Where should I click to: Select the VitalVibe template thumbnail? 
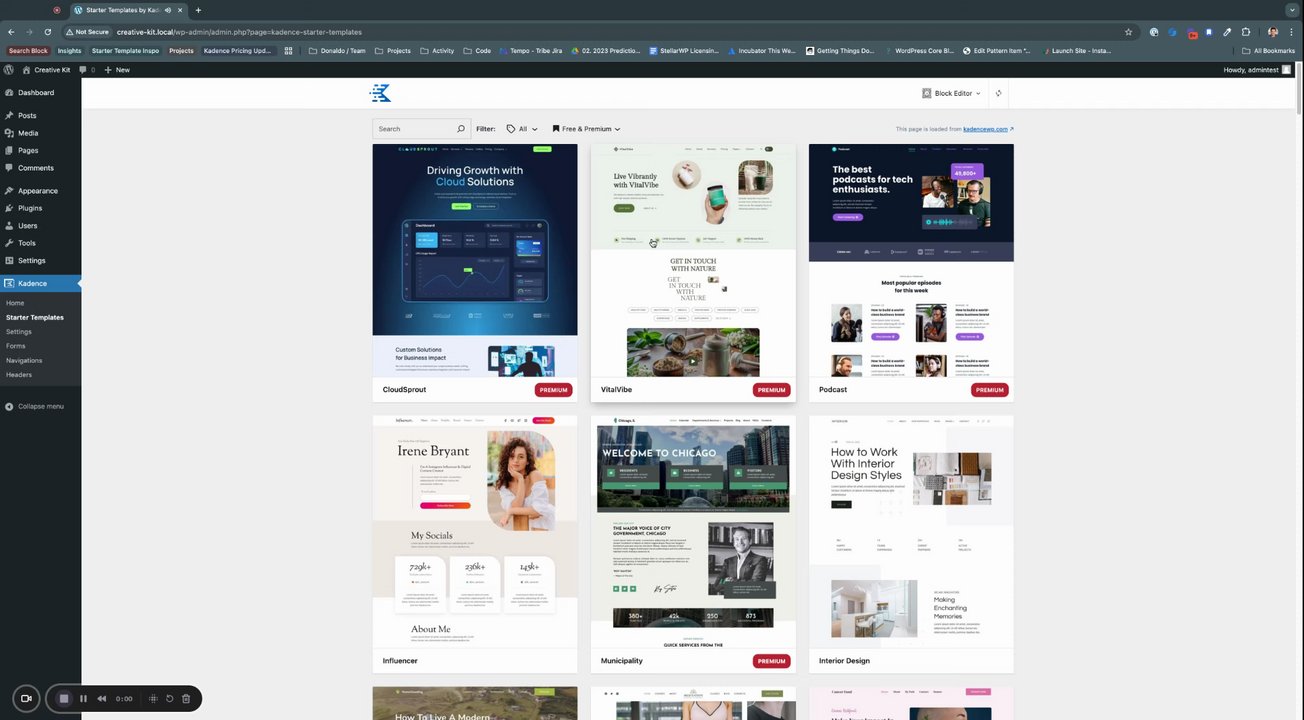[x=693, y=260]
